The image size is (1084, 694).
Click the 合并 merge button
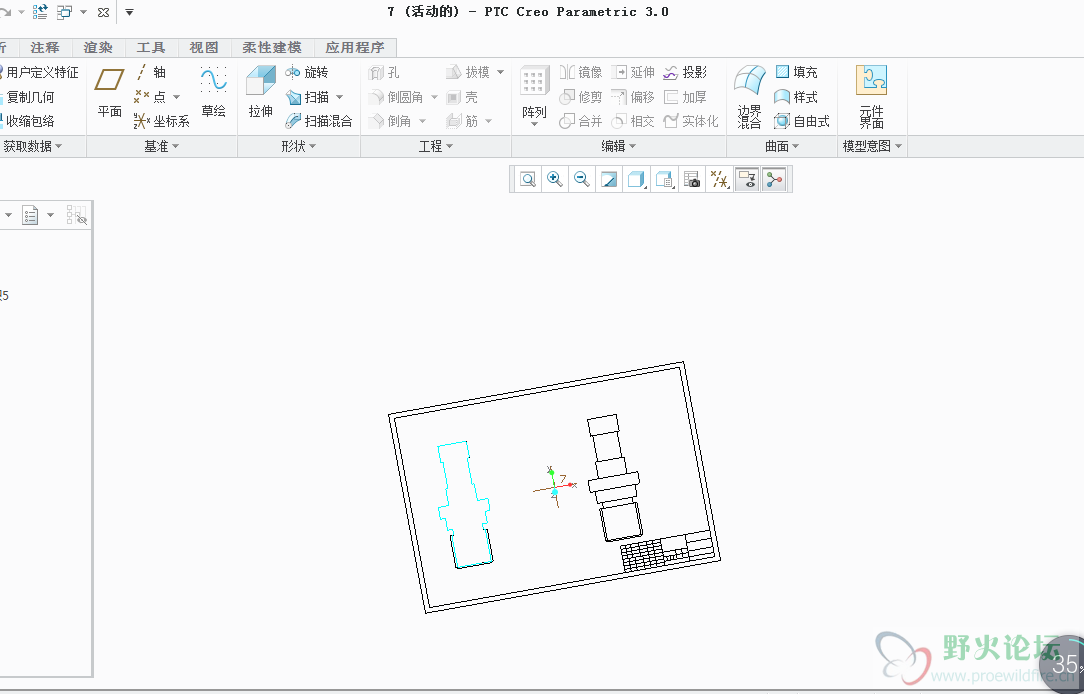click(581, 122)
